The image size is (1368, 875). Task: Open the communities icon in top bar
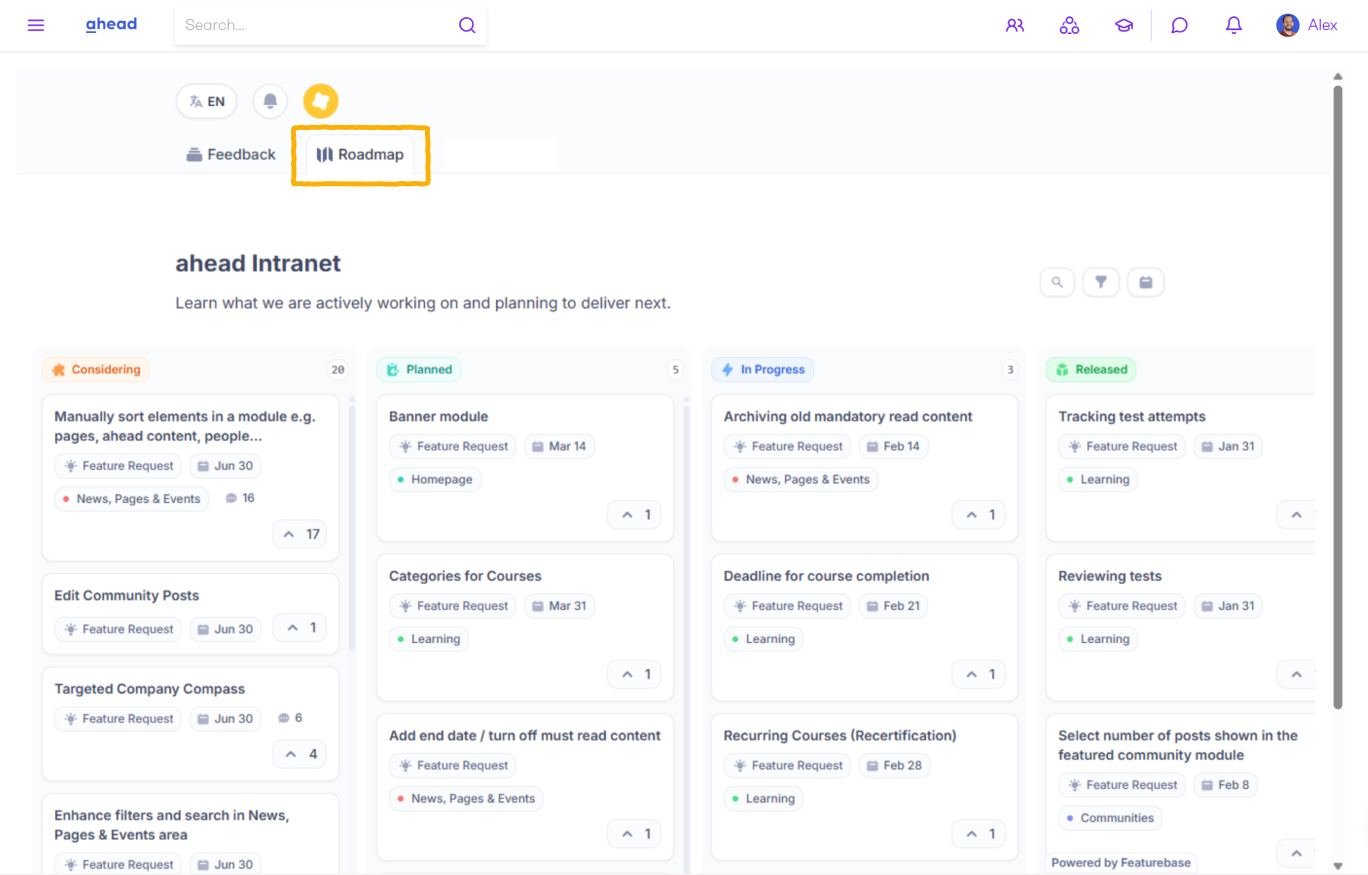point(1069,25)
